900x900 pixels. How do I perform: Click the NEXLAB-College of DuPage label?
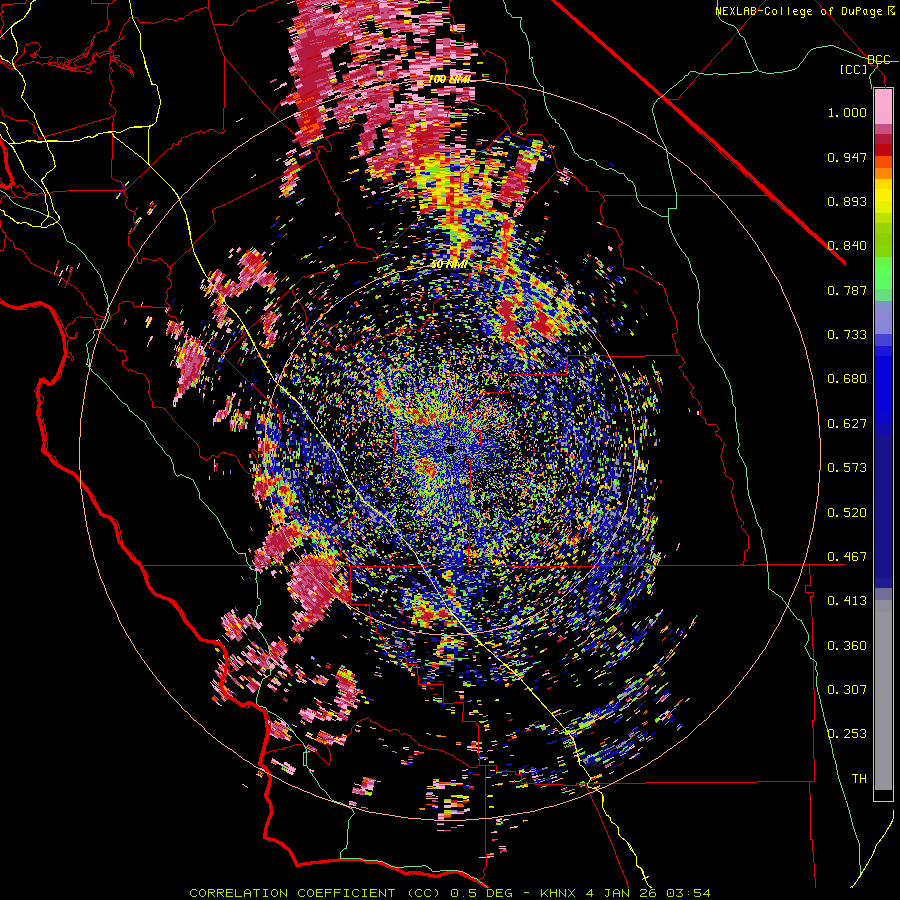(x=804, y=11)
